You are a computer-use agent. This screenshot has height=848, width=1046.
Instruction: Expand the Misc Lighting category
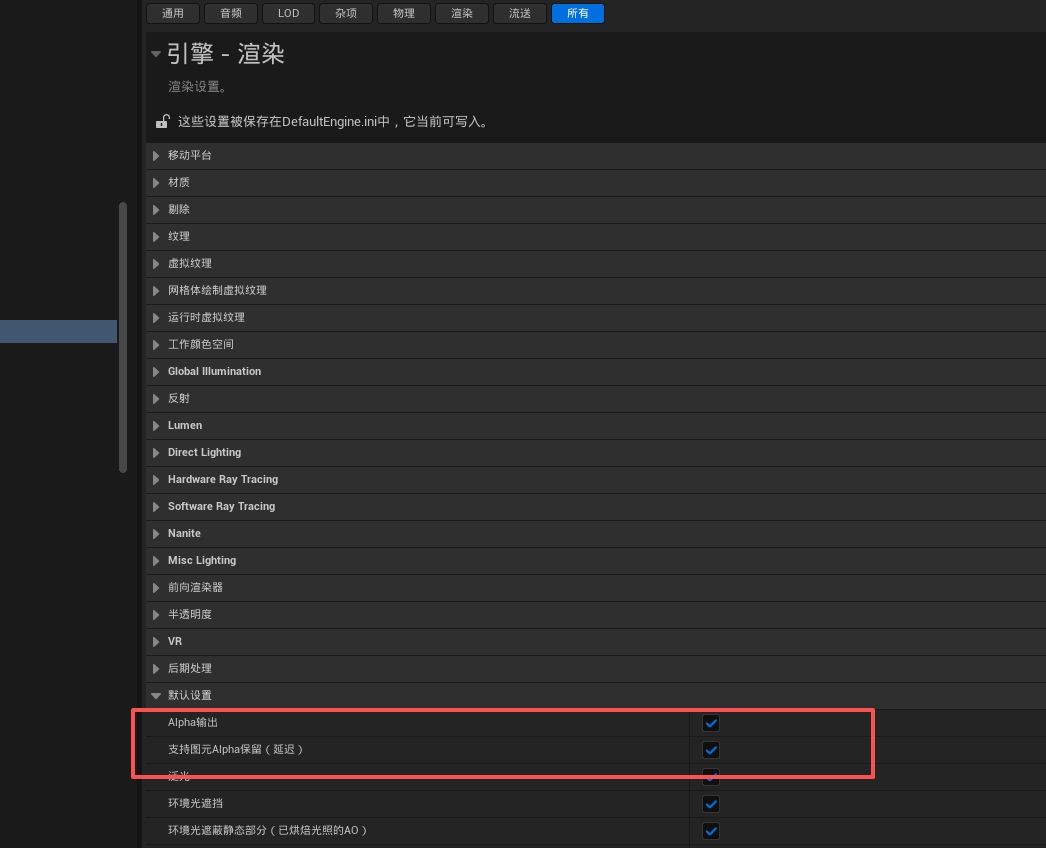coord(156,560)
